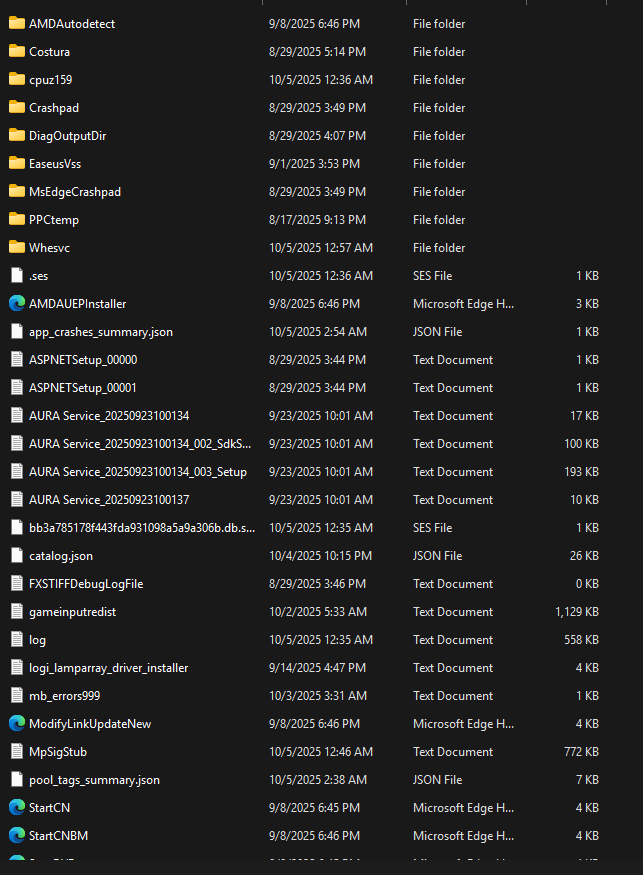Select the bb3a785178f443fda931098a5a9a306b.db.s... file

click(x=142, y=527)
